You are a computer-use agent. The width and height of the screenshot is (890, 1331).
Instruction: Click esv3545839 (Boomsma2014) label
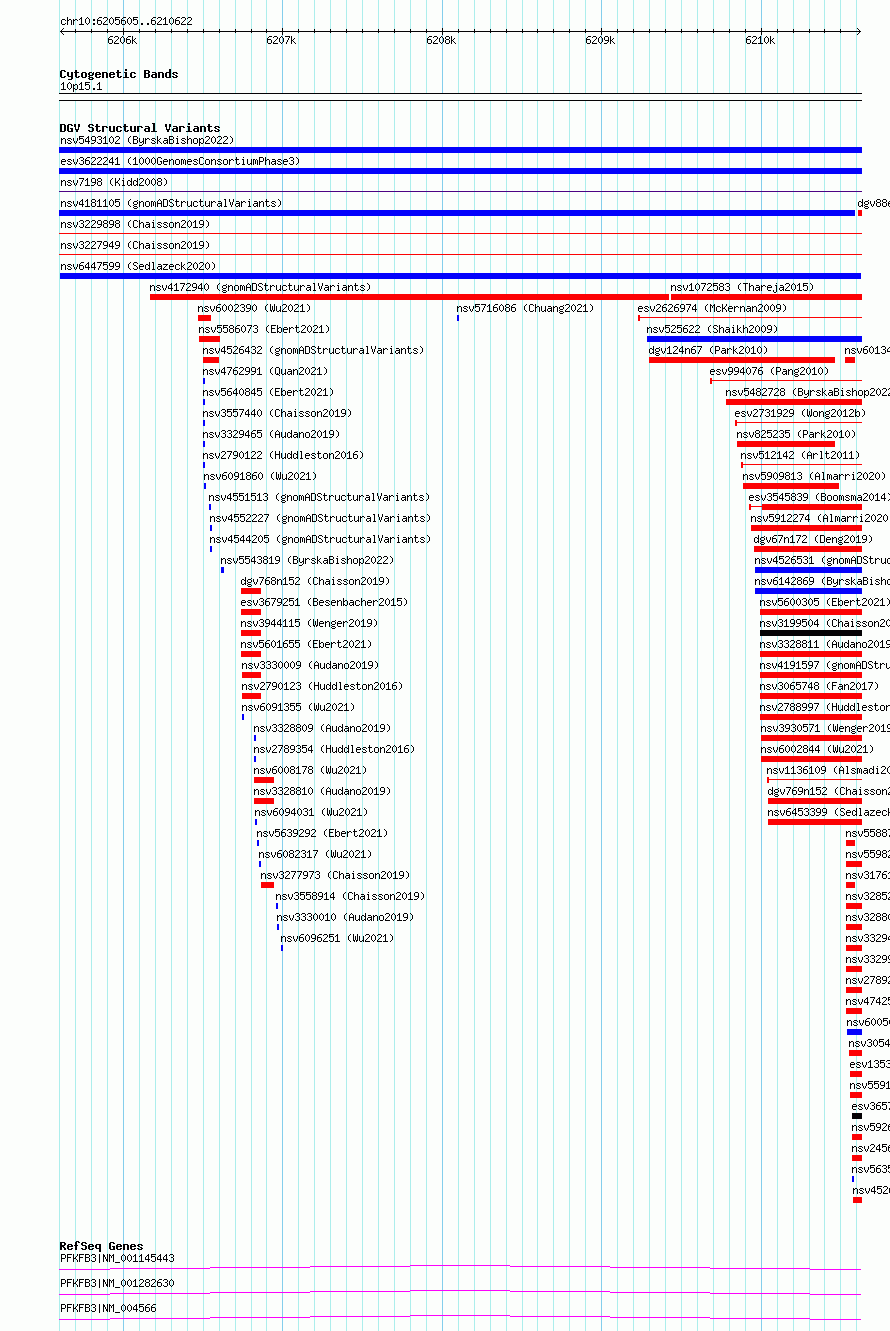coord(819,498)
